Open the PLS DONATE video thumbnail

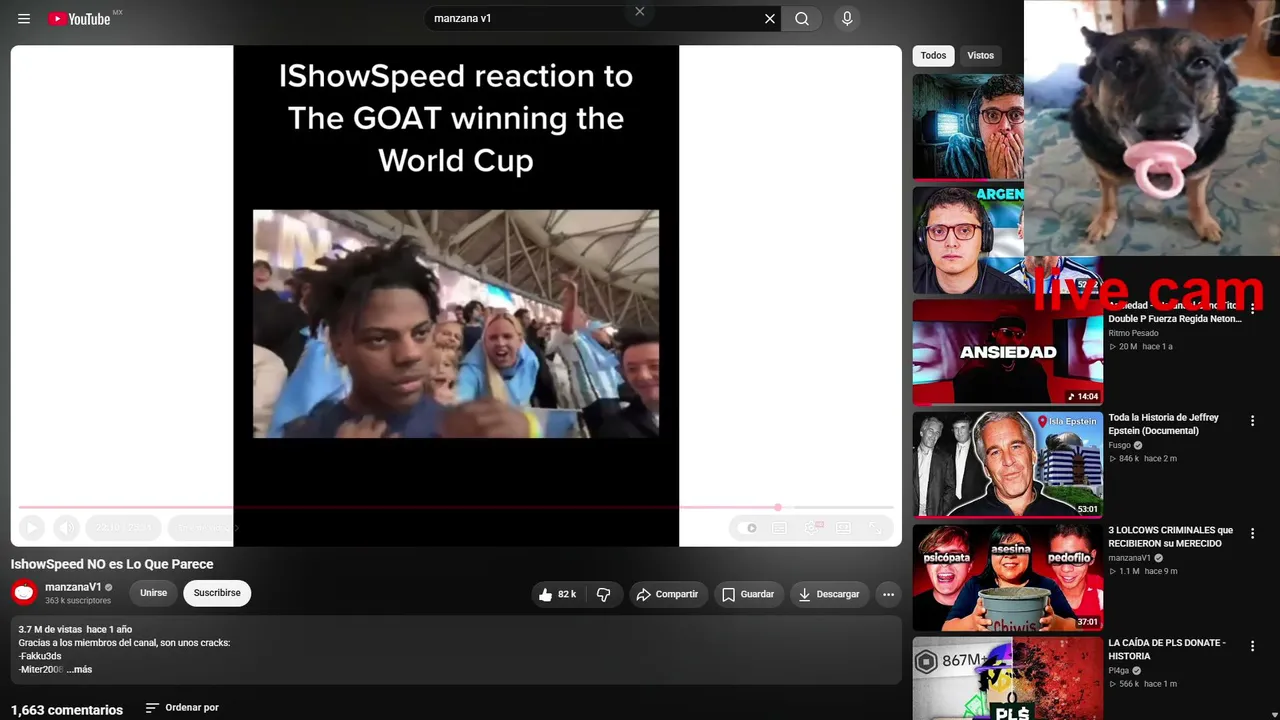point(1007,678)
